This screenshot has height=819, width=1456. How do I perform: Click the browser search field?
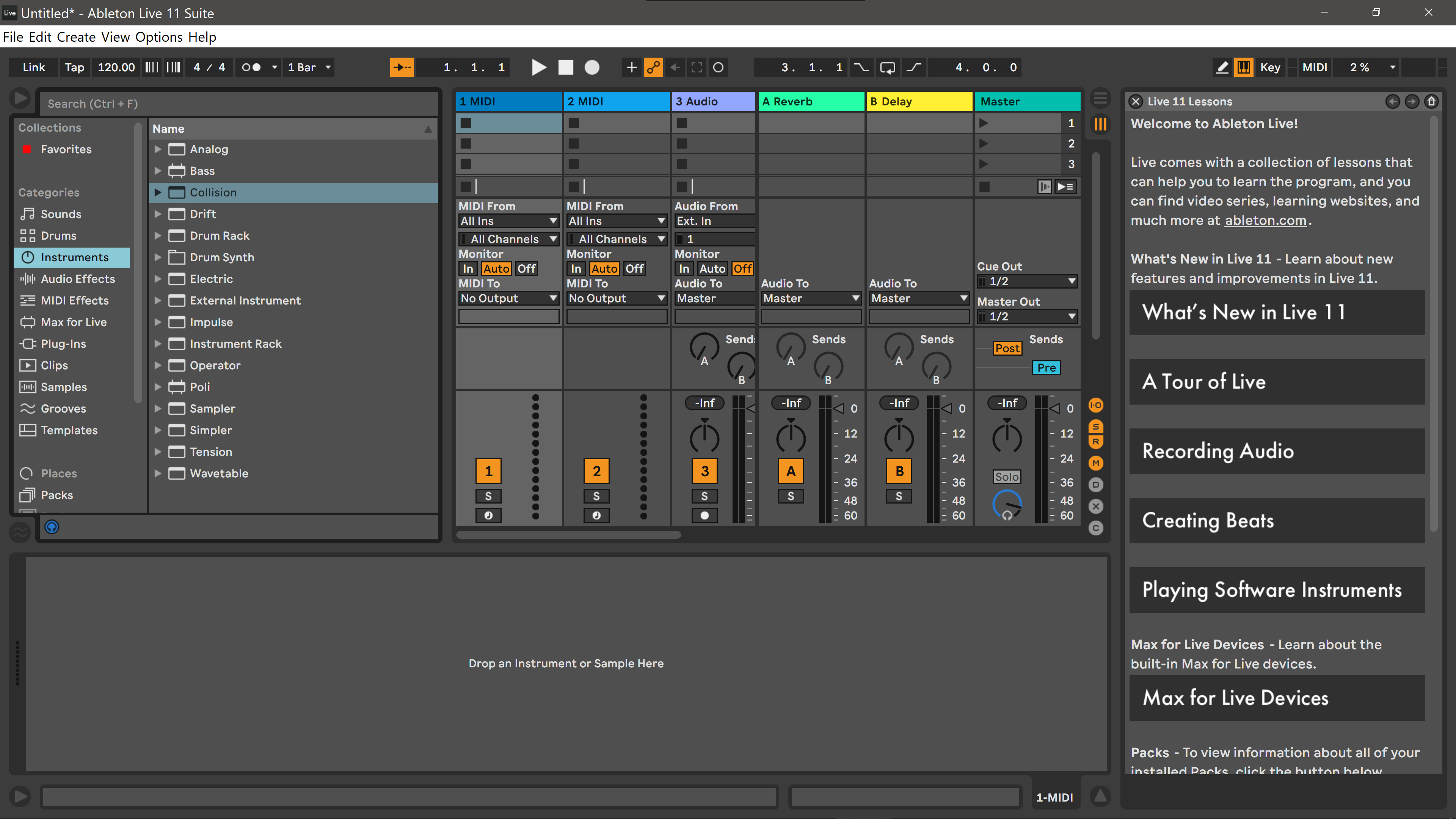[238, 104]
